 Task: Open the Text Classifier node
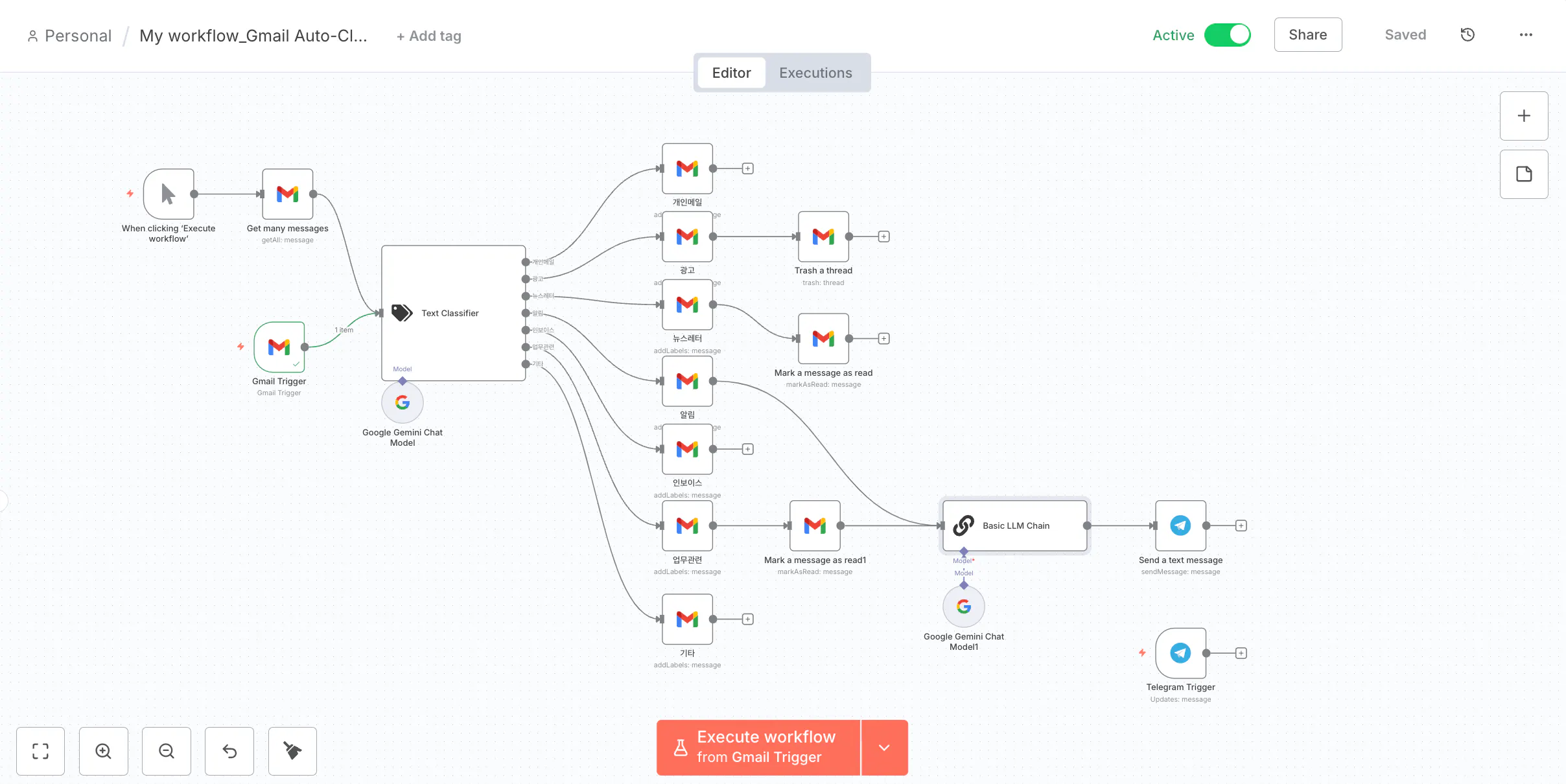454,313
